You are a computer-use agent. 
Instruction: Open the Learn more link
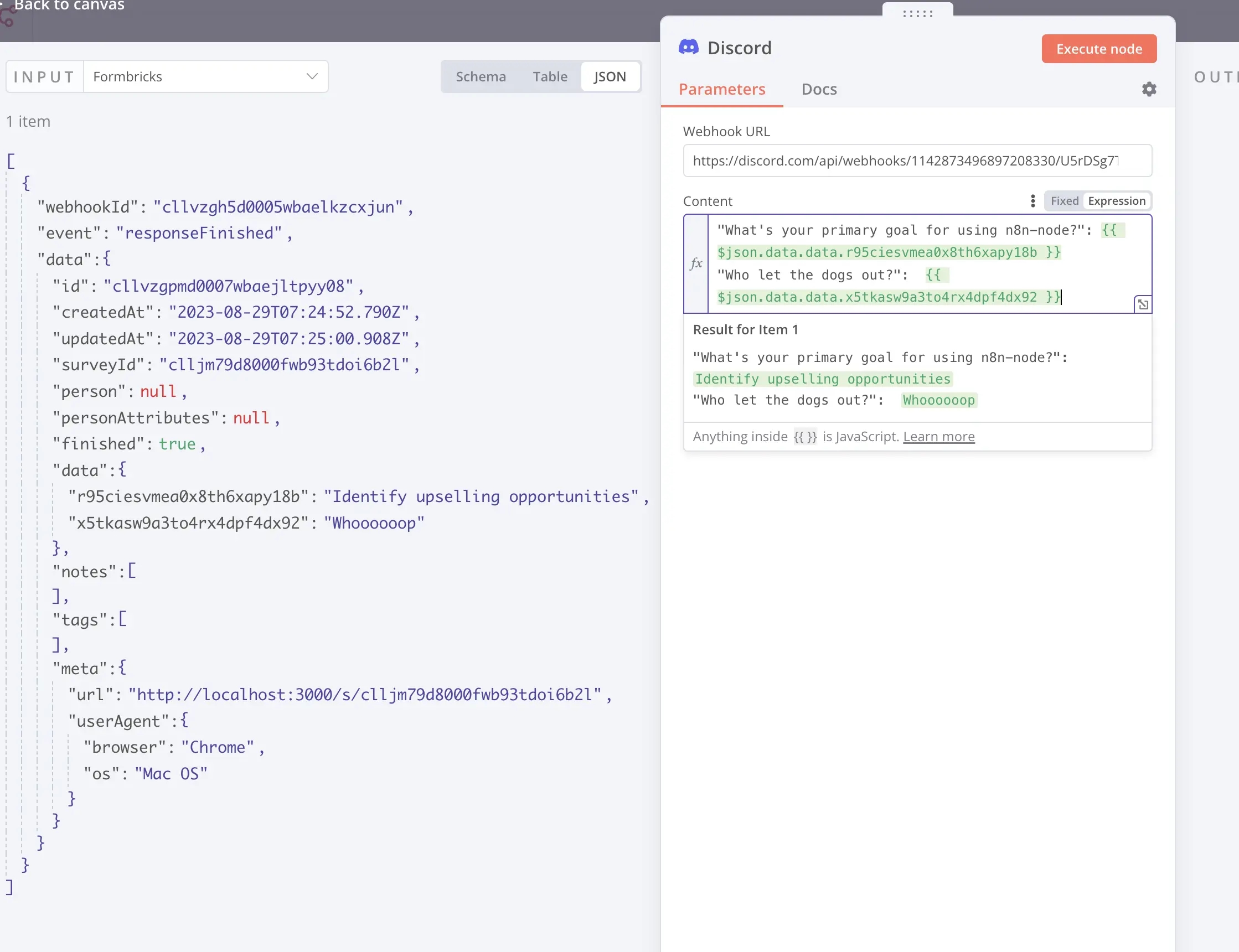(x=938, y=436)
